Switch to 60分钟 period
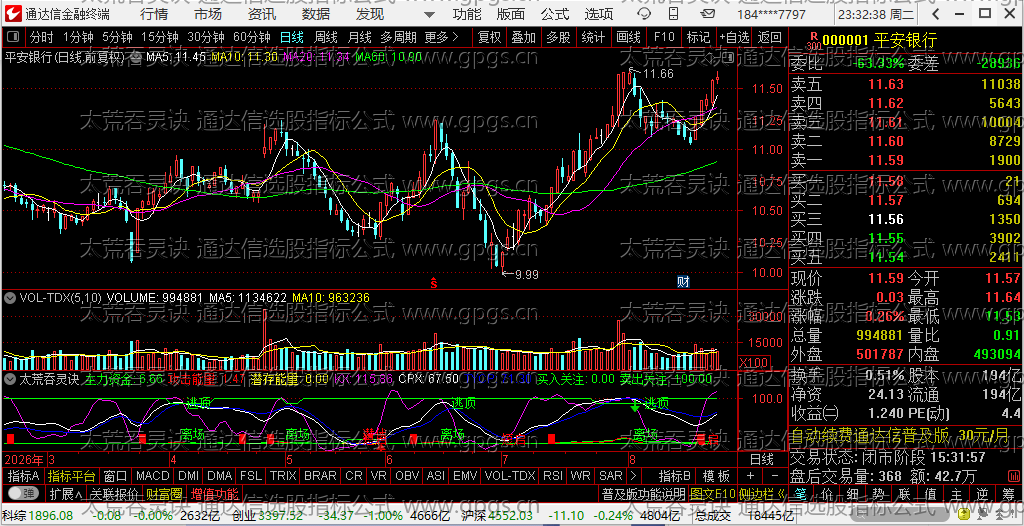 pyautogui.click(x=251, y=37)
